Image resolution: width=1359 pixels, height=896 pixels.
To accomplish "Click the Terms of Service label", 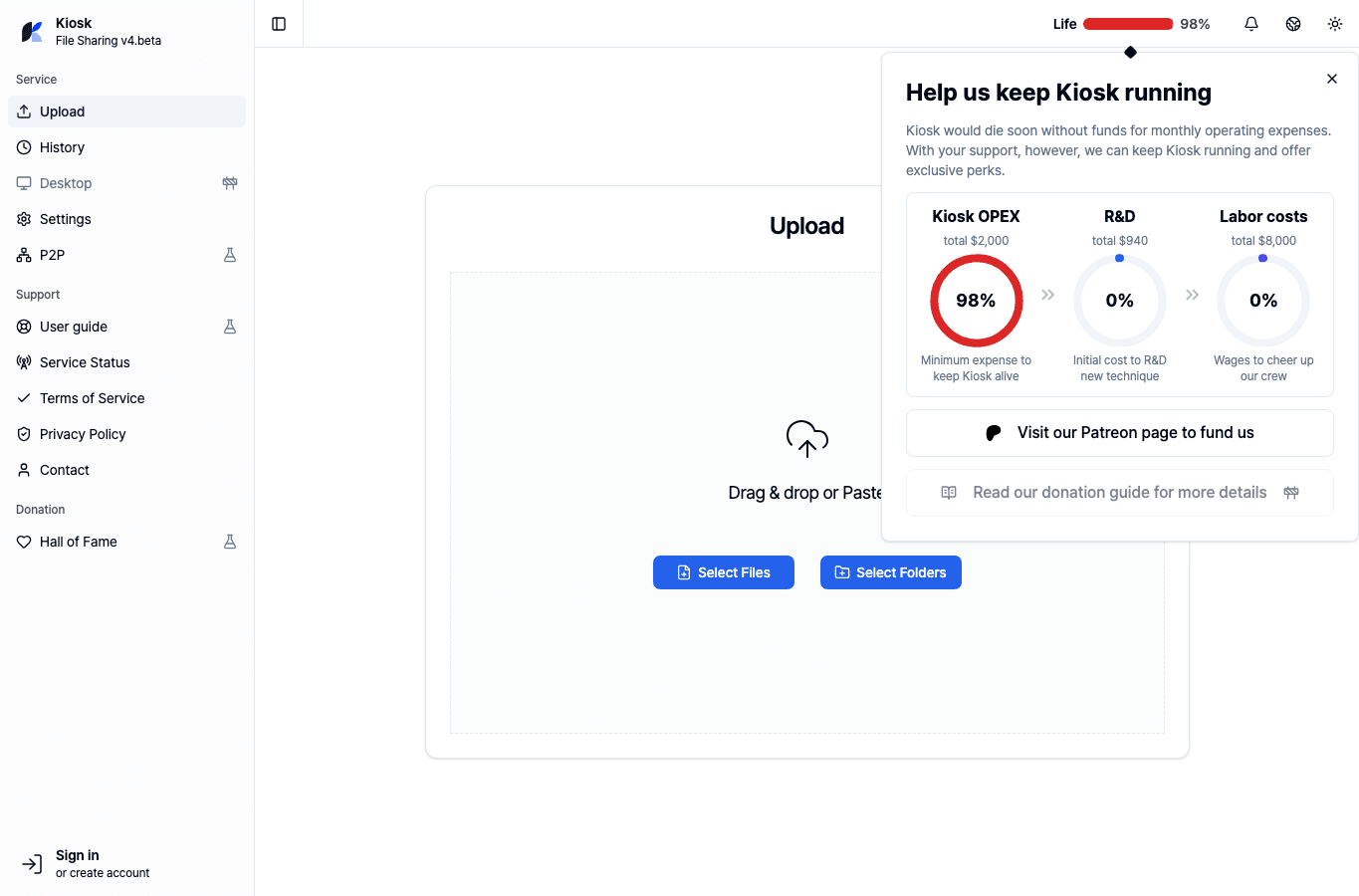I will (93, 398).
